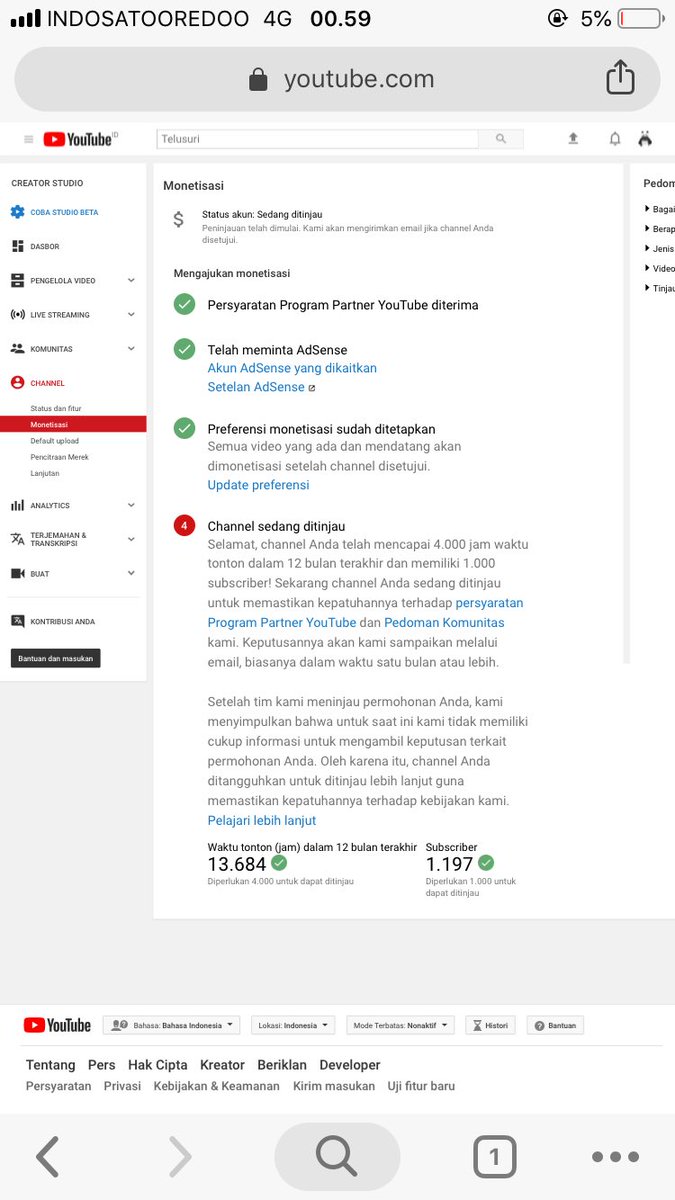
Task: Click the Kirim masukan footer link
Action: click(x=334, y=1086)
